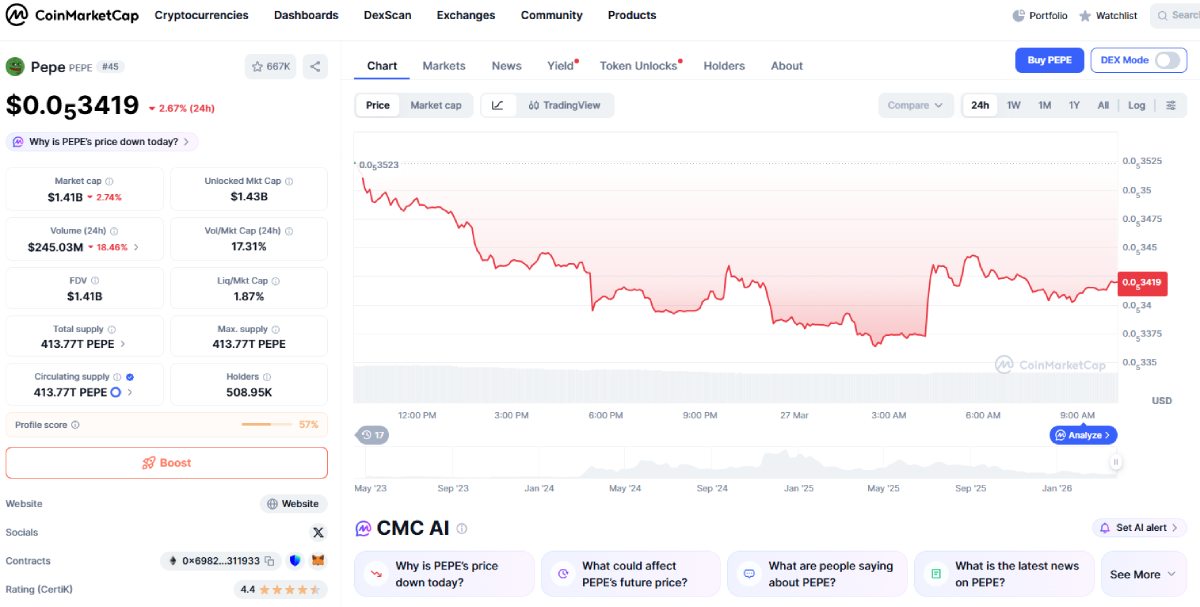Select the 24h time range
Viewport: 1200px width, 607px height.
(980, 105)
